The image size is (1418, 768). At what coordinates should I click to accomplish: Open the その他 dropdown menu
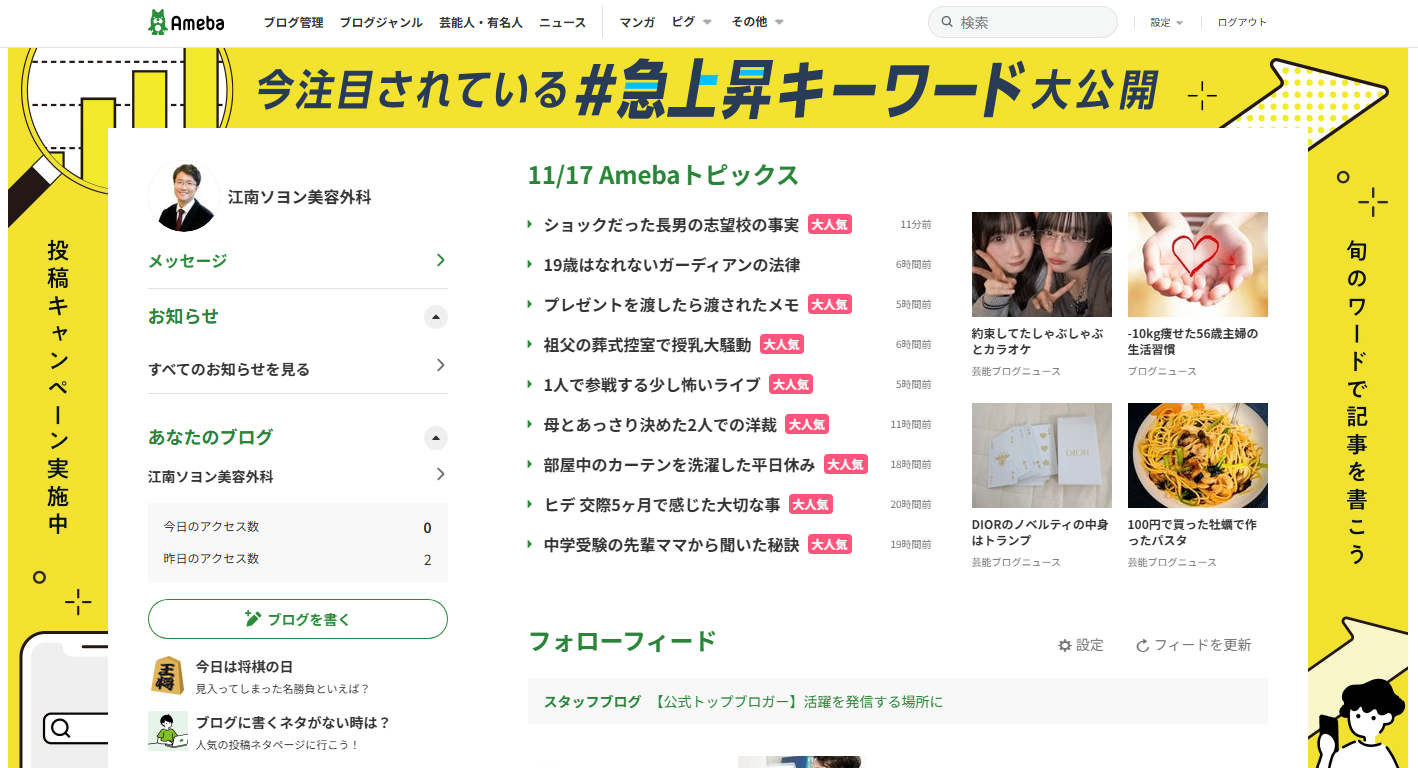pyautogui.click(x=756, y=21)
